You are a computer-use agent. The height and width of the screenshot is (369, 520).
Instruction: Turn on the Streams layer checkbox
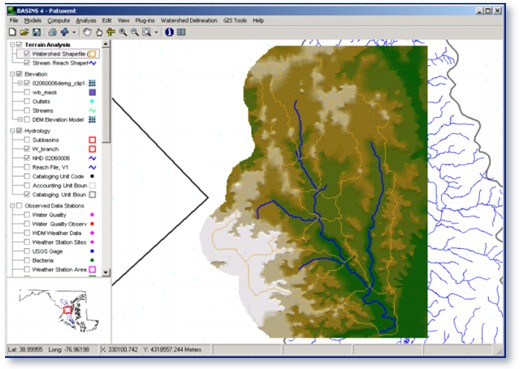pos(27,110)
